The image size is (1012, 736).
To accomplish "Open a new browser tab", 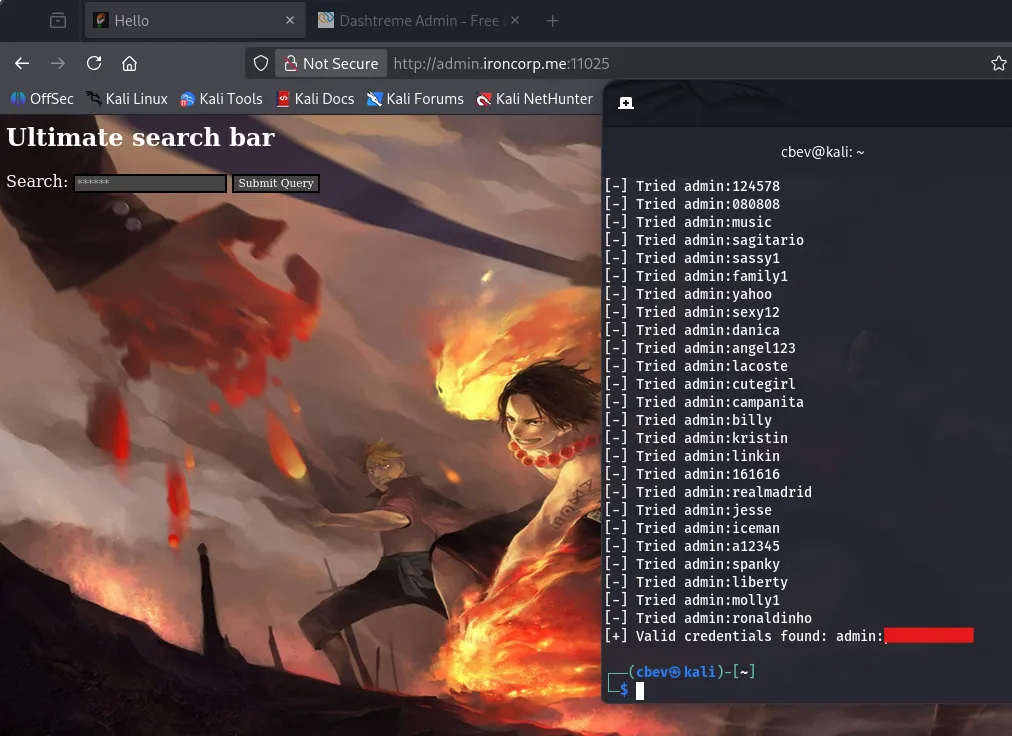I will coord(552,20).
